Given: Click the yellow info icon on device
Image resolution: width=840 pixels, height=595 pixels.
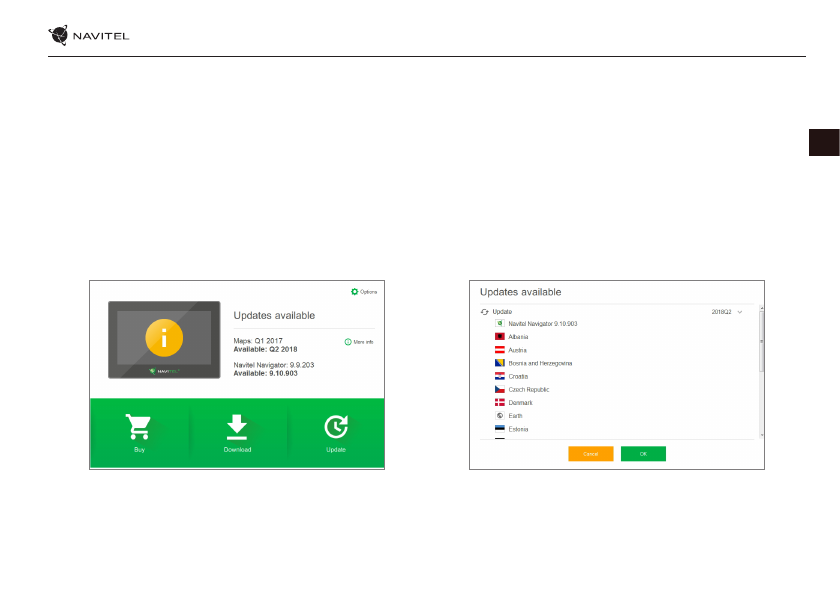Looking at the screenshot, I should [x=164, y=338].
